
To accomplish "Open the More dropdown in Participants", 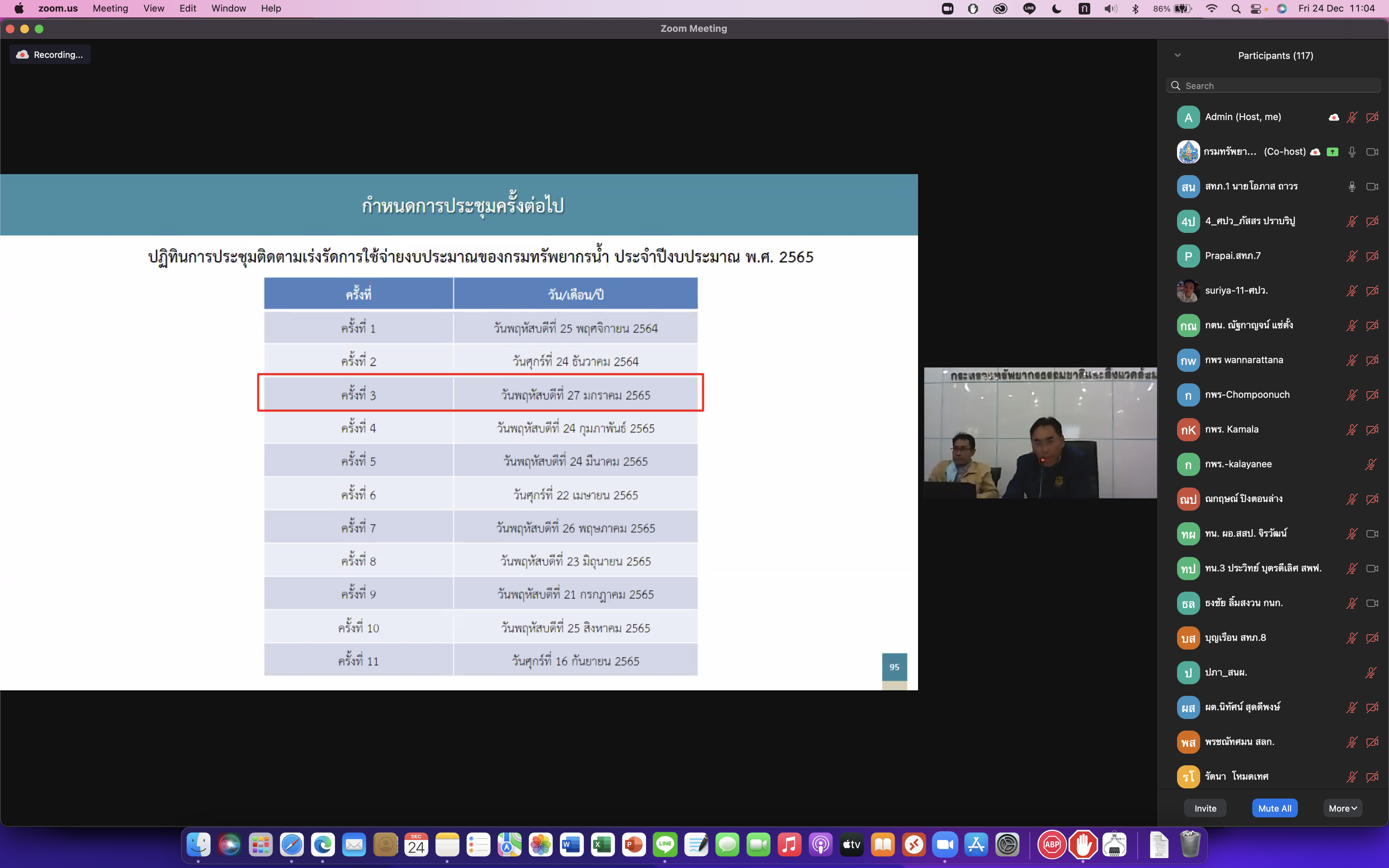I will (1342, 808).
